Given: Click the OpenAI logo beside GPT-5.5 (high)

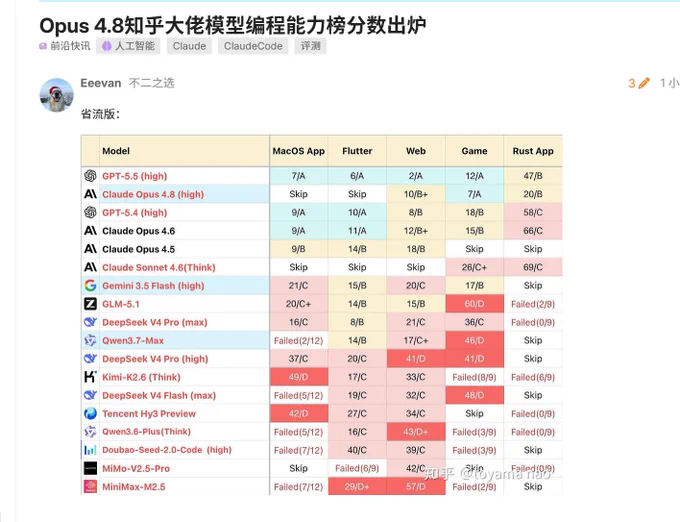Looking at the screenshot, I should click(90, 176).
